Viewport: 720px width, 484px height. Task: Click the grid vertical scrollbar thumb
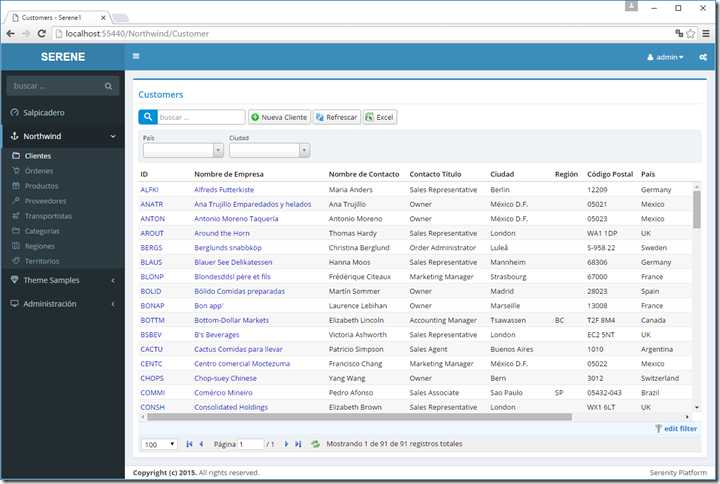[697, 209]
